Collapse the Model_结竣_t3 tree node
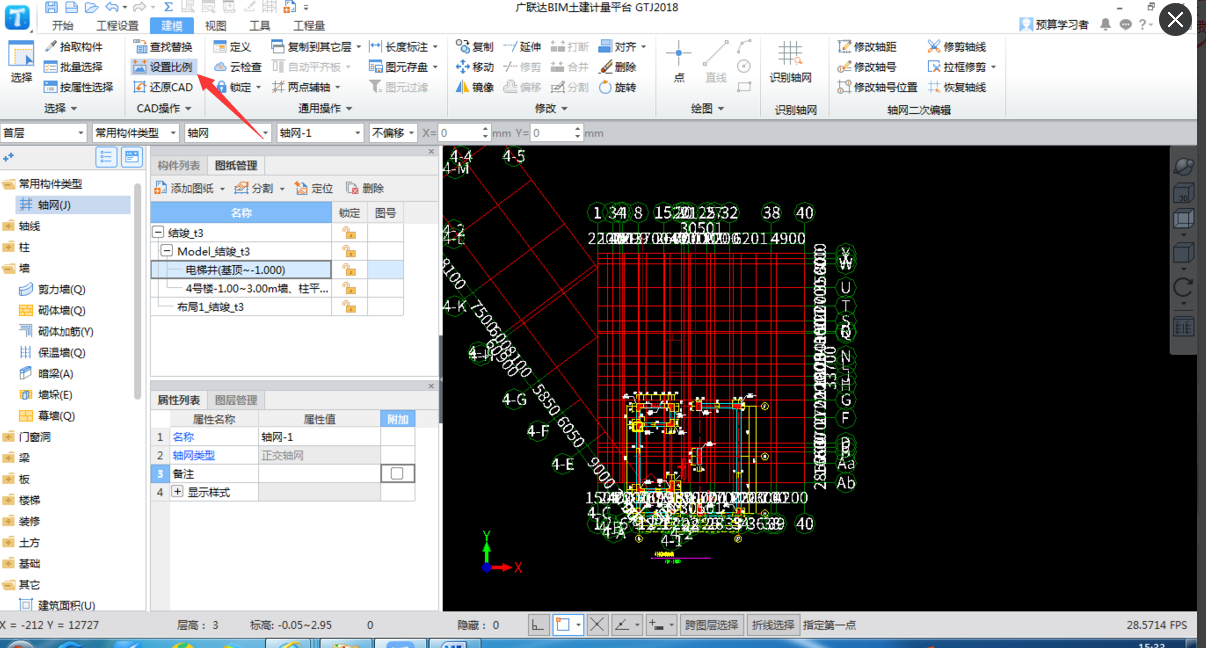This screenshot has height=648, width=1206. [x=167, y=251]
